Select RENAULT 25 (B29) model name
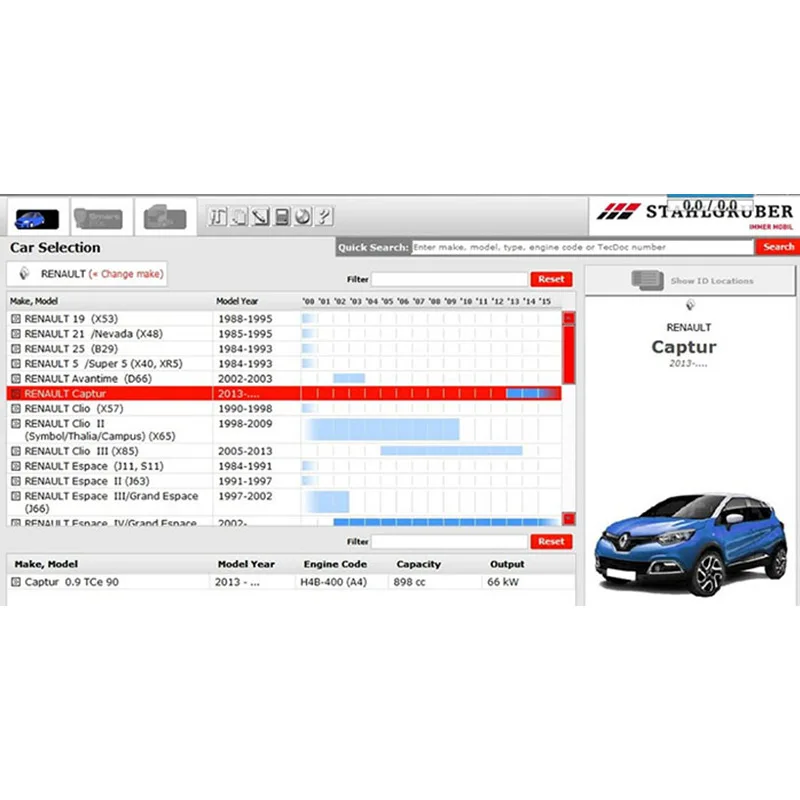 71,349
